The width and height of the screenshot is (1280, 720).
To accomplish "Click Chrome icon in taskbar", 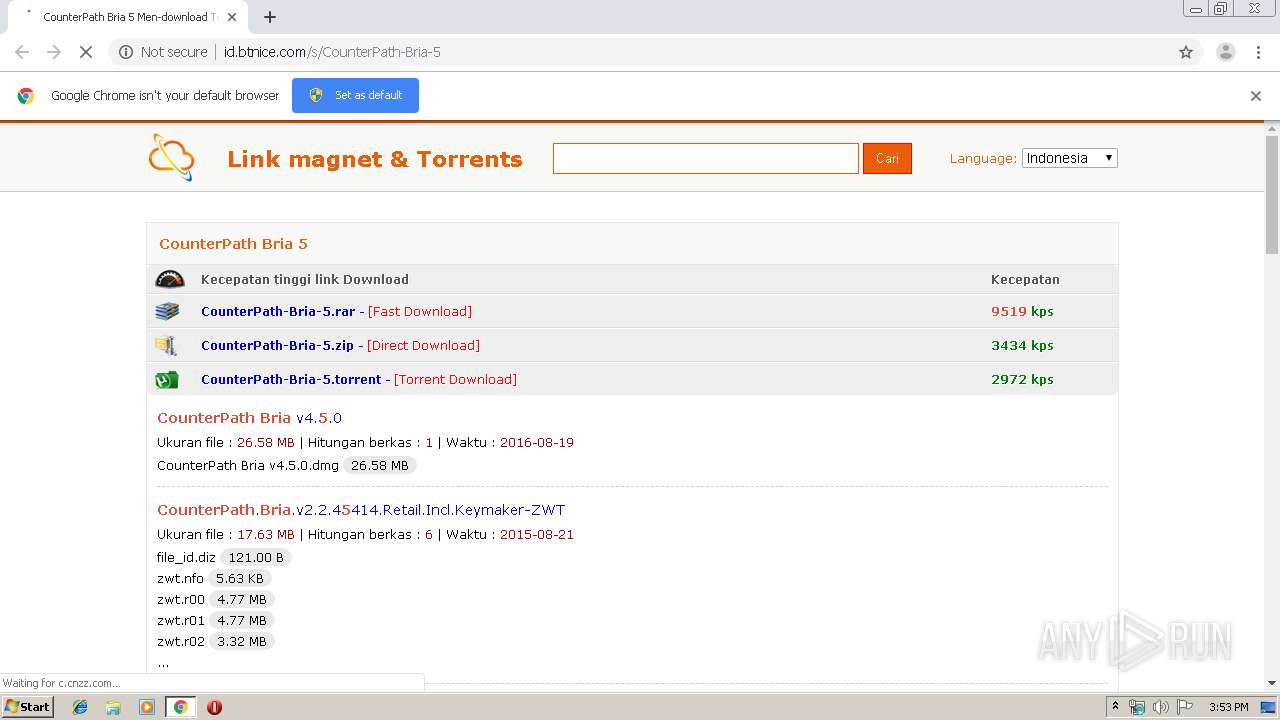I will 180,707.
